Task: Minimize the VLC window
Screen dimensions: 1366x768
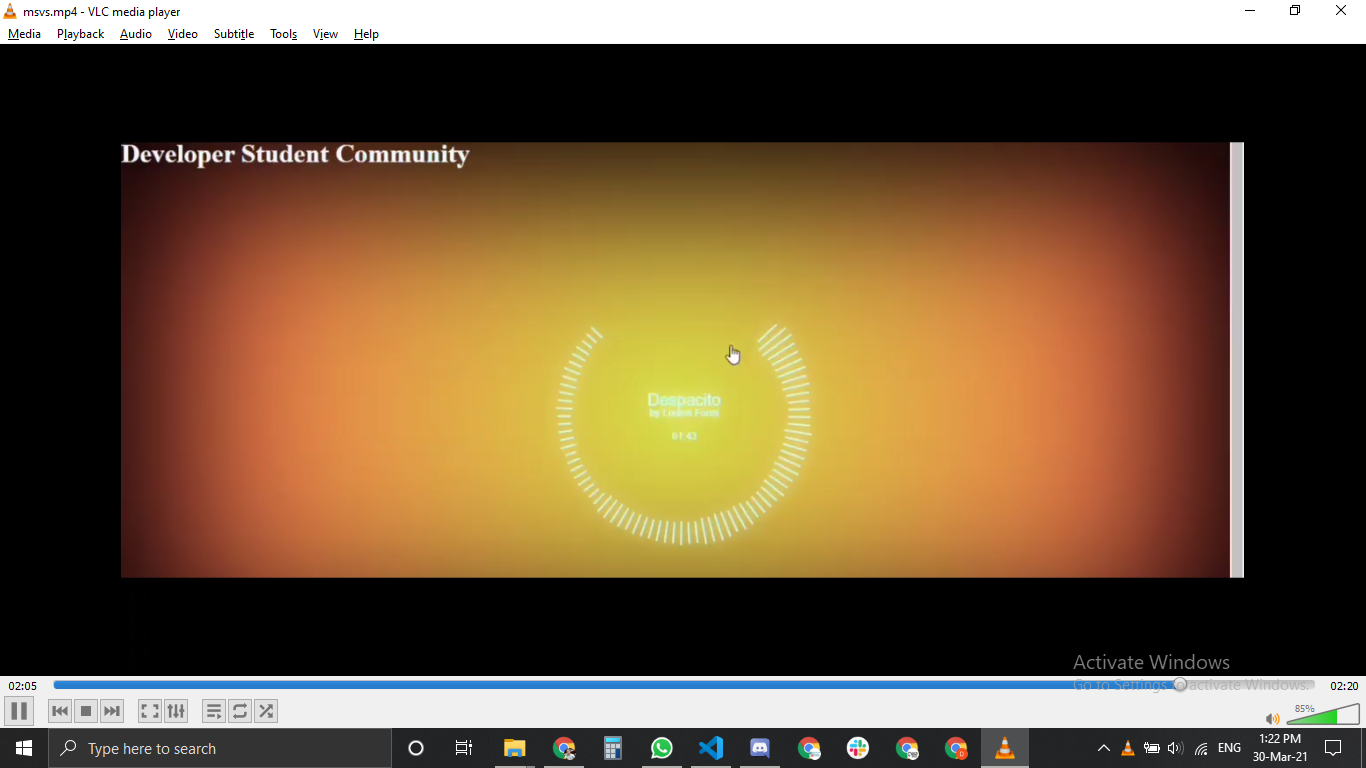Action: 1250,11
